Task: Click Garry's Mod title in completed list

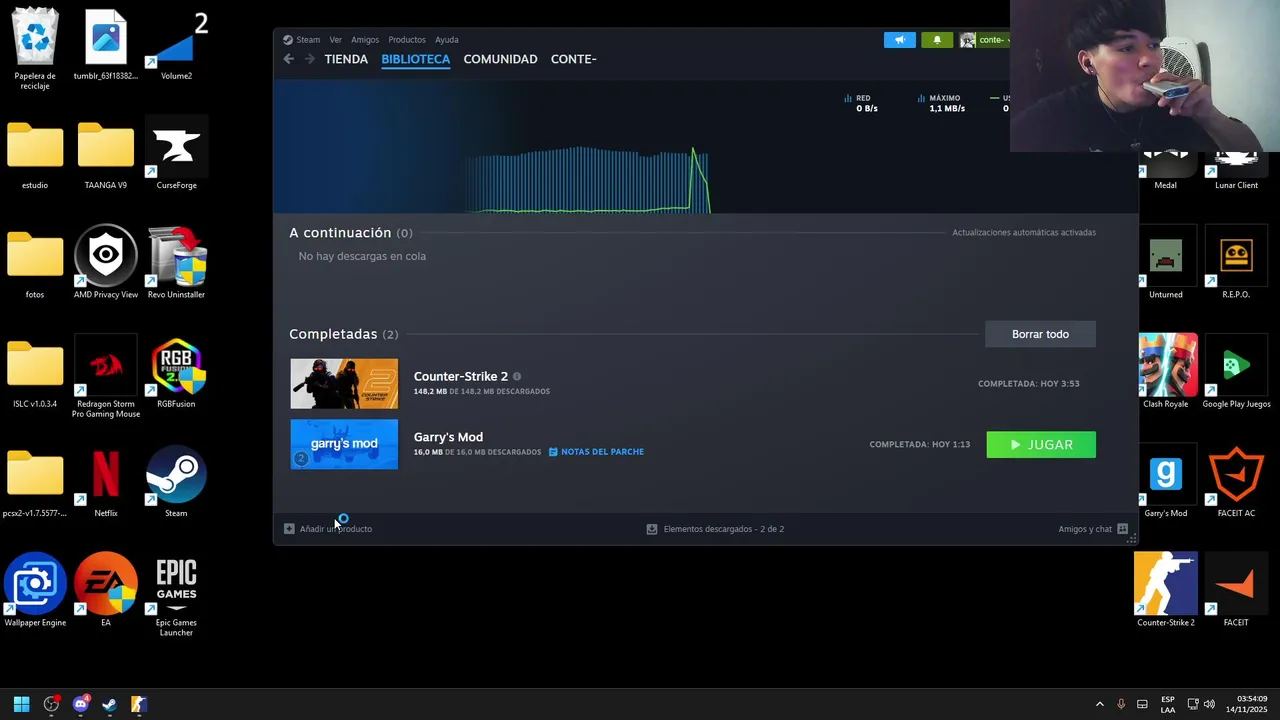Action: coord(448,437)
